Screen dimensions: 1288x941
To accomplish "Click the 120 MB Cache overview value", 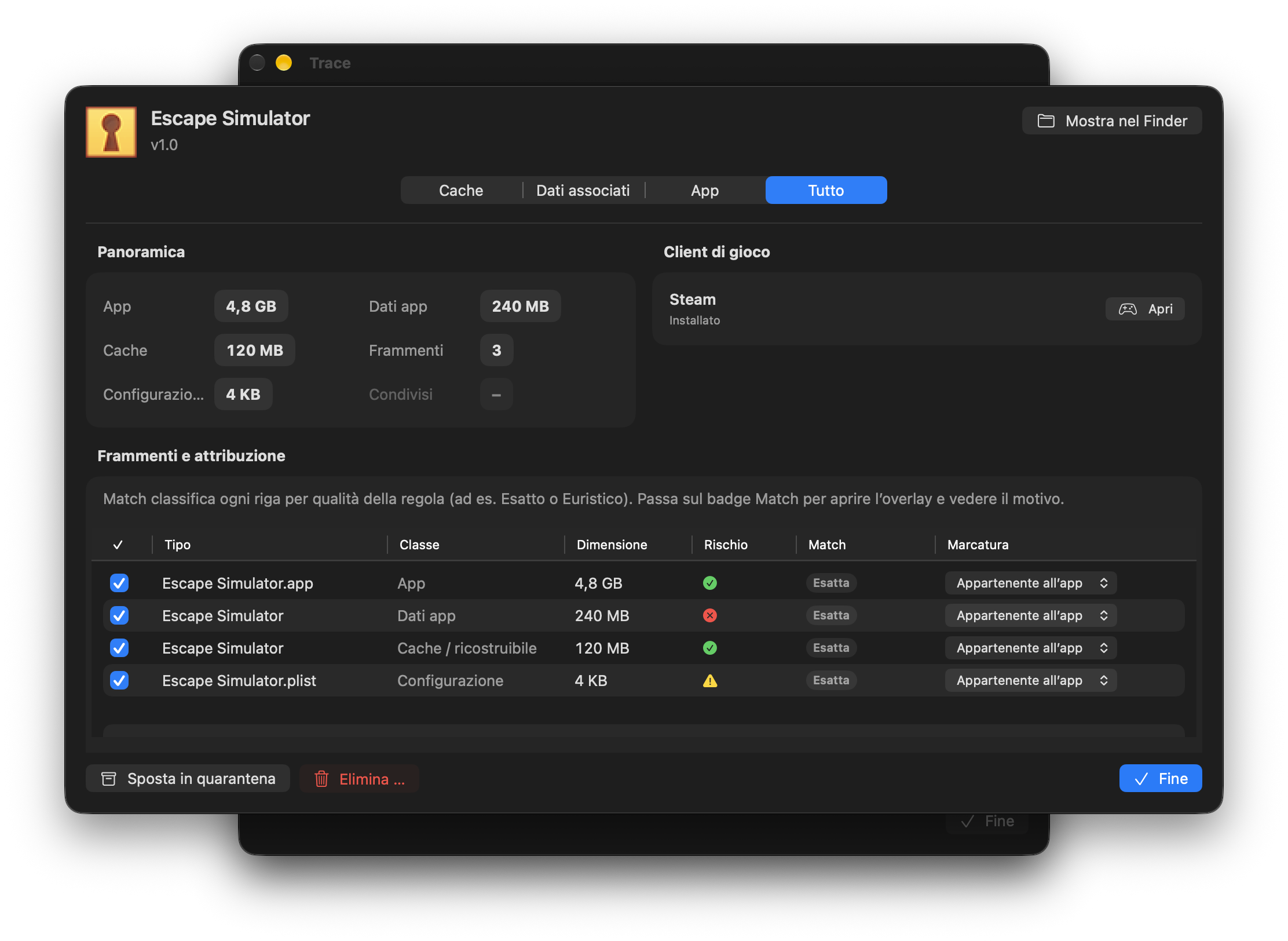I will (x=254, y=350).
